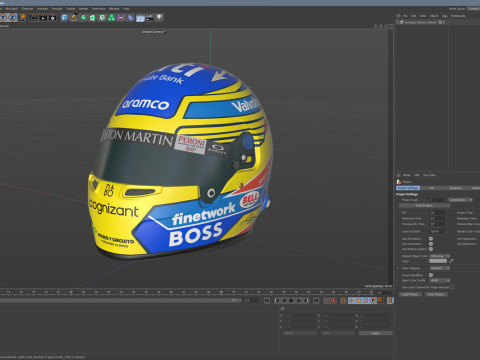Select Dynamics tab in Attributes
Viewport: 480px width, 360px height.
[456, 188]
